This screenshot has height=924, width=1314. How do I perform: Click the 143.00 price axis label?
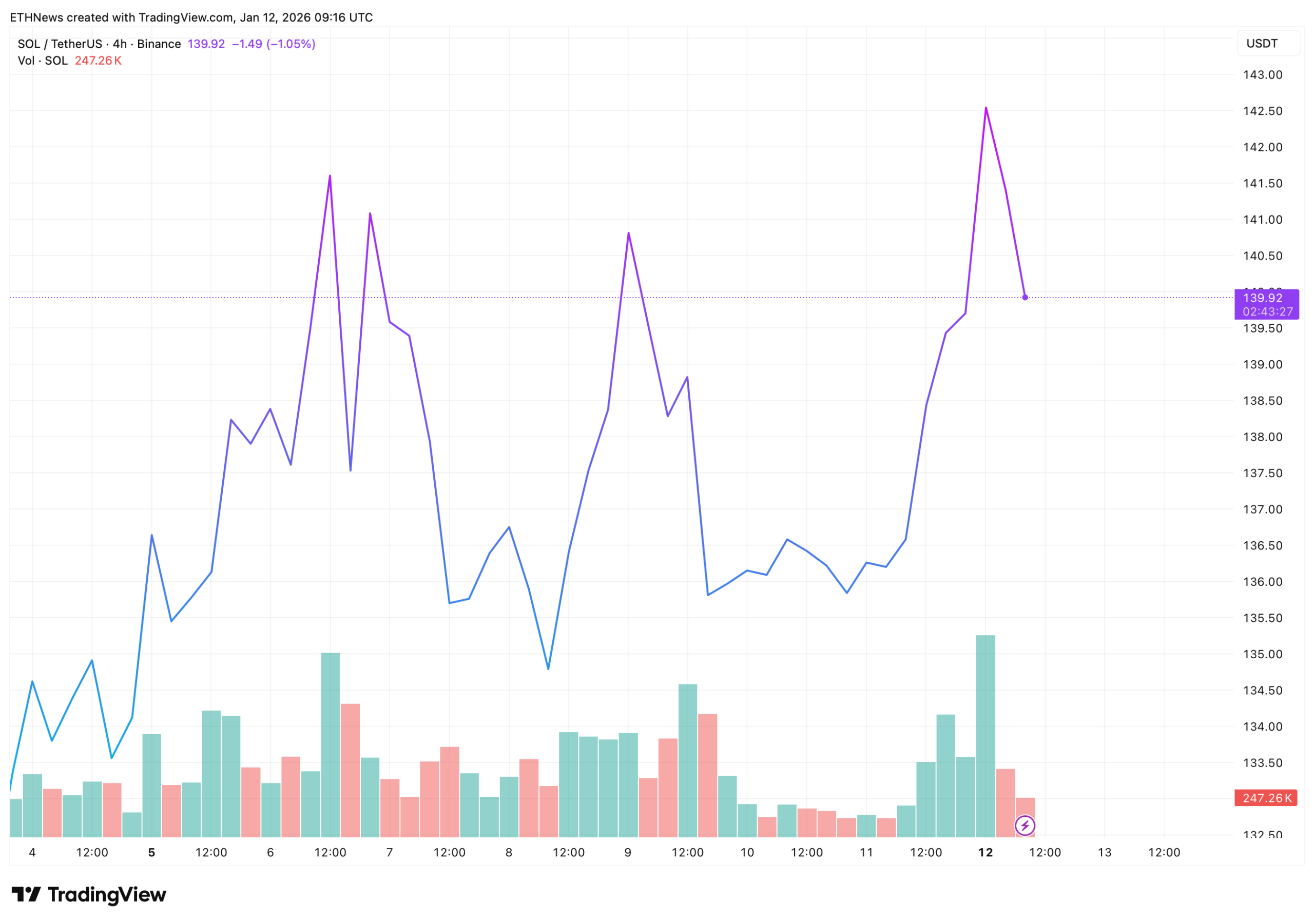(x=1262, y=75)
